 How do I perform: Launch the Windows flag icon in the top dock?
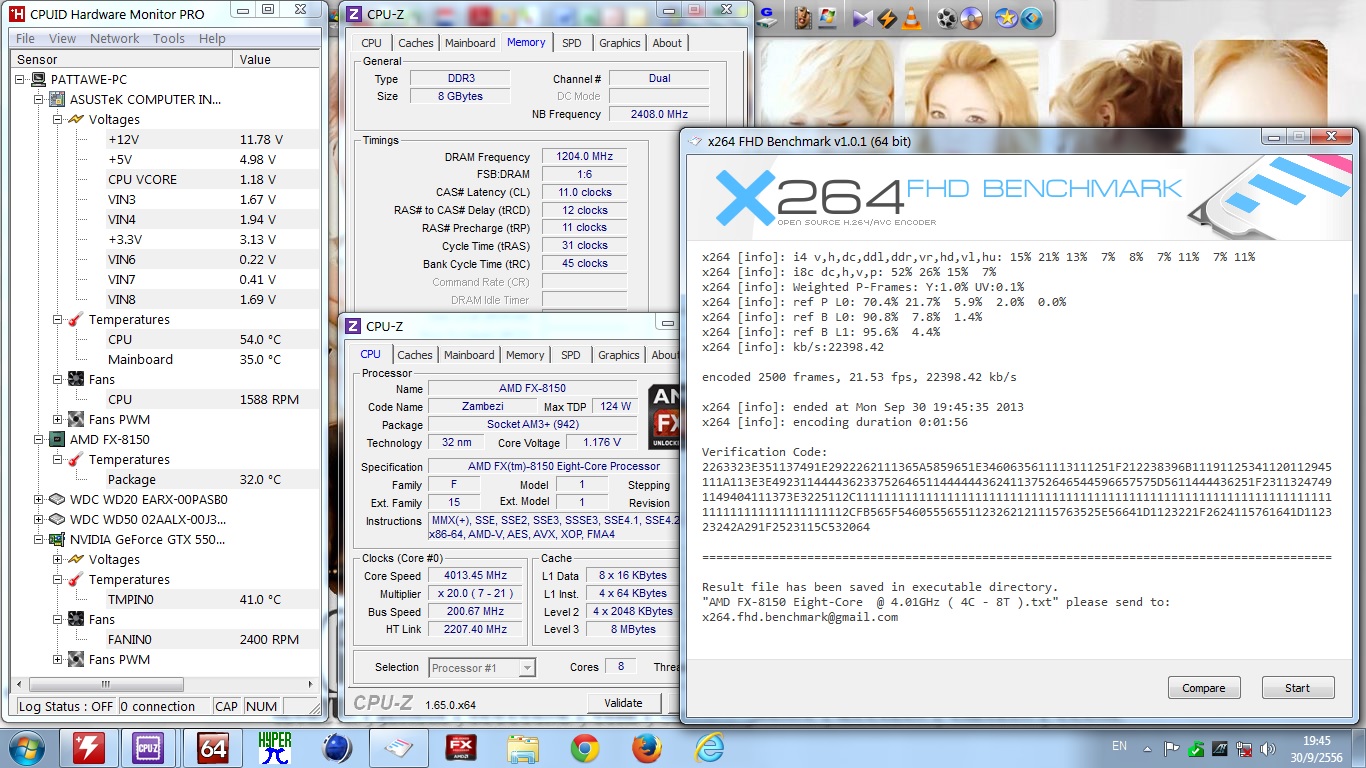(x=827, y=17)
